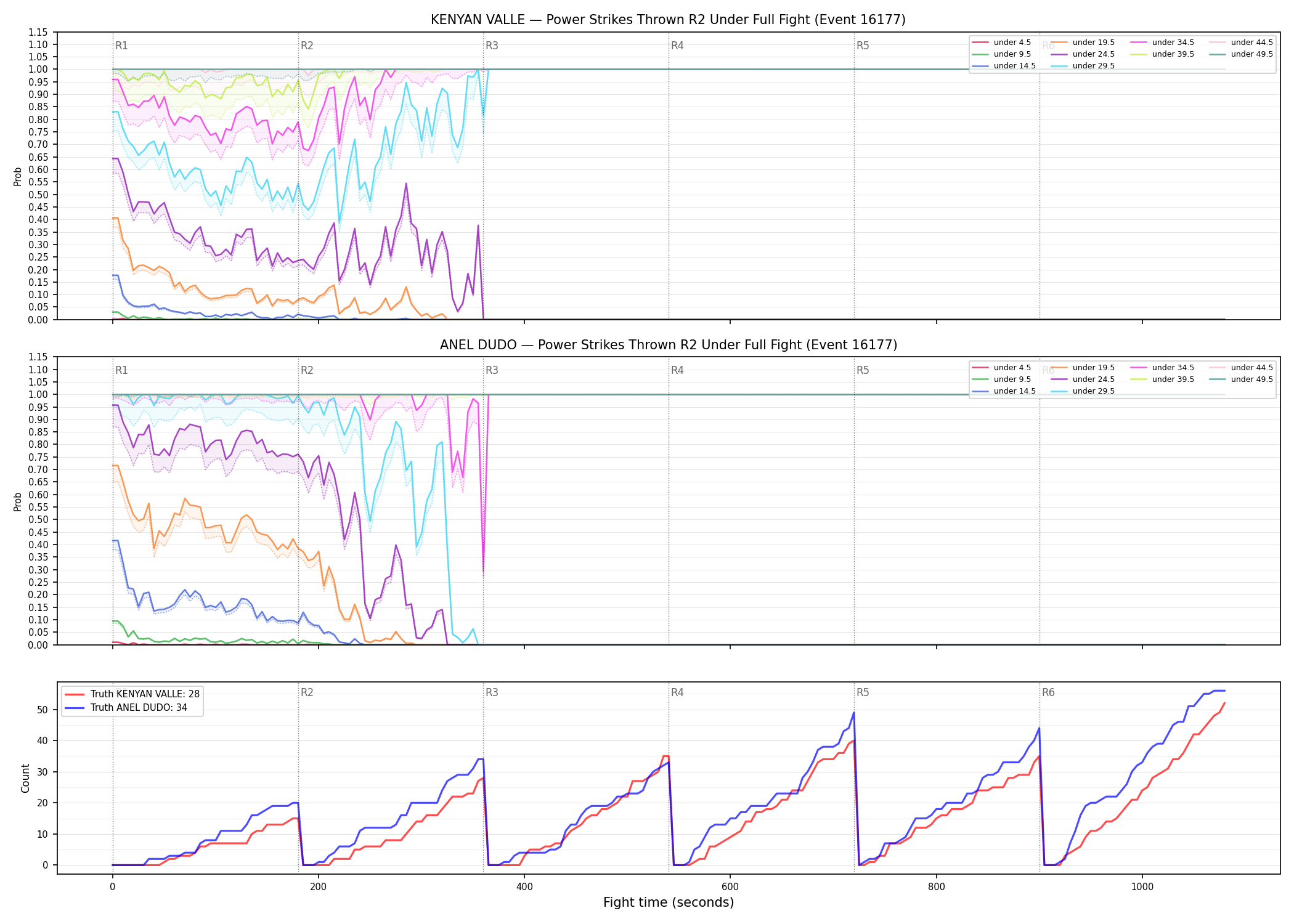Click the R5 round marker in Kenyan Valle chart
The height and width of the screenshot is (924, 1294).
point(863,46)
